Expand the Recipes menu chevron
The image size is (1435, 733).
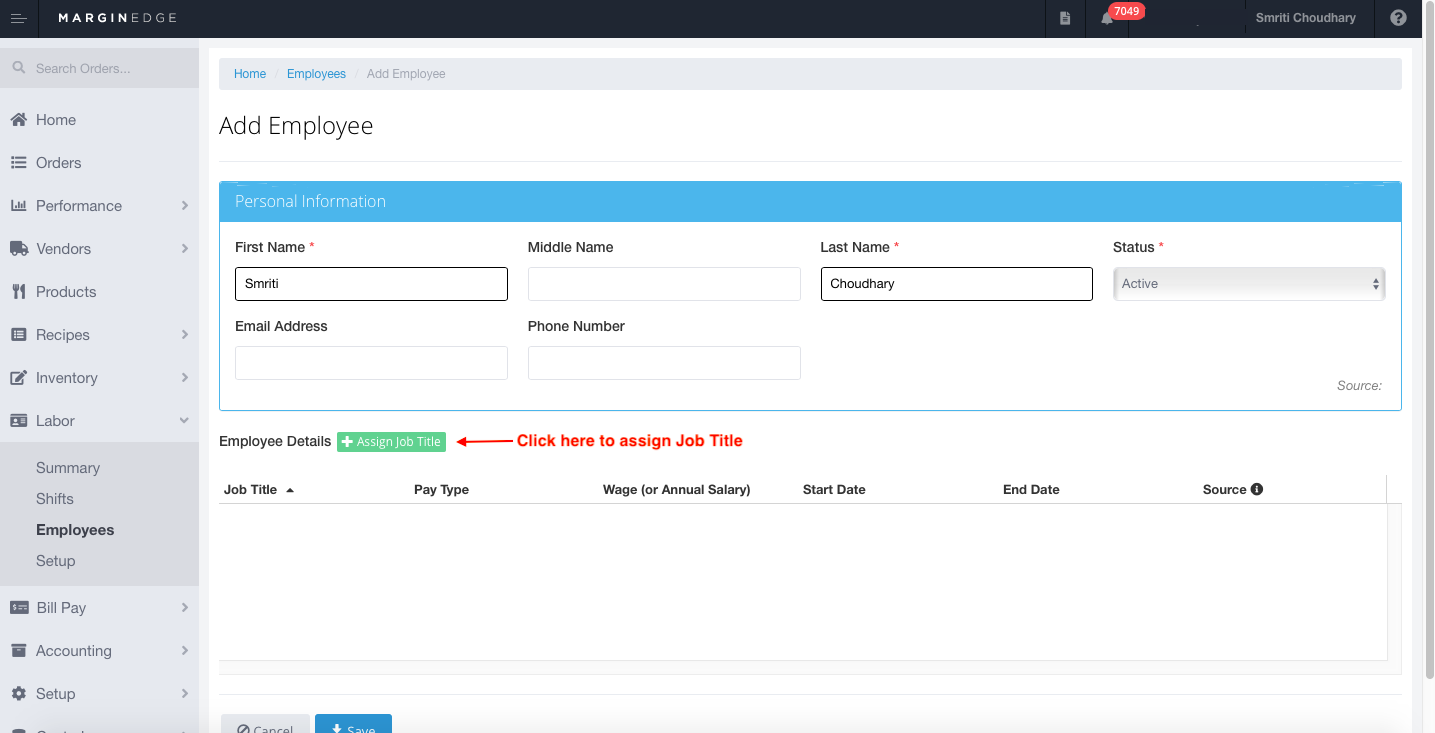coord(185,335)
